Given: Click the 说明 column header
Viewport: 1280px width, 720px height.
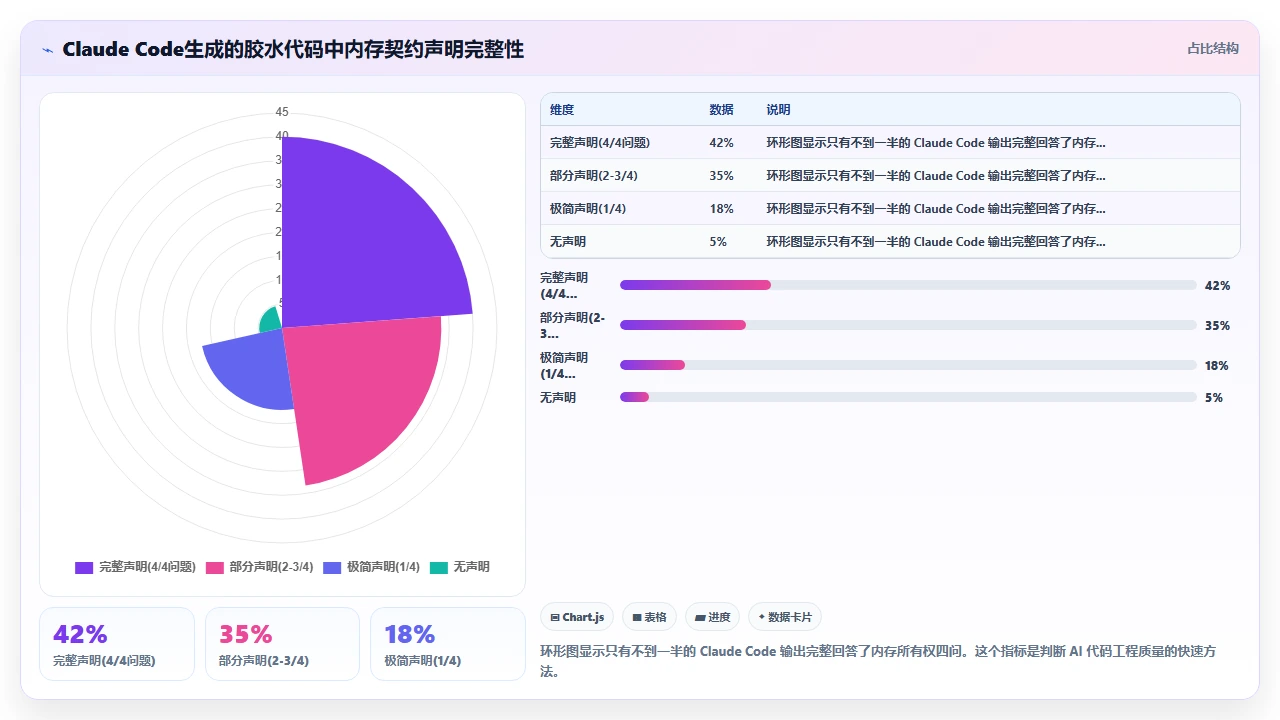Looking at the screenshot, I should [x=778, y=110].
